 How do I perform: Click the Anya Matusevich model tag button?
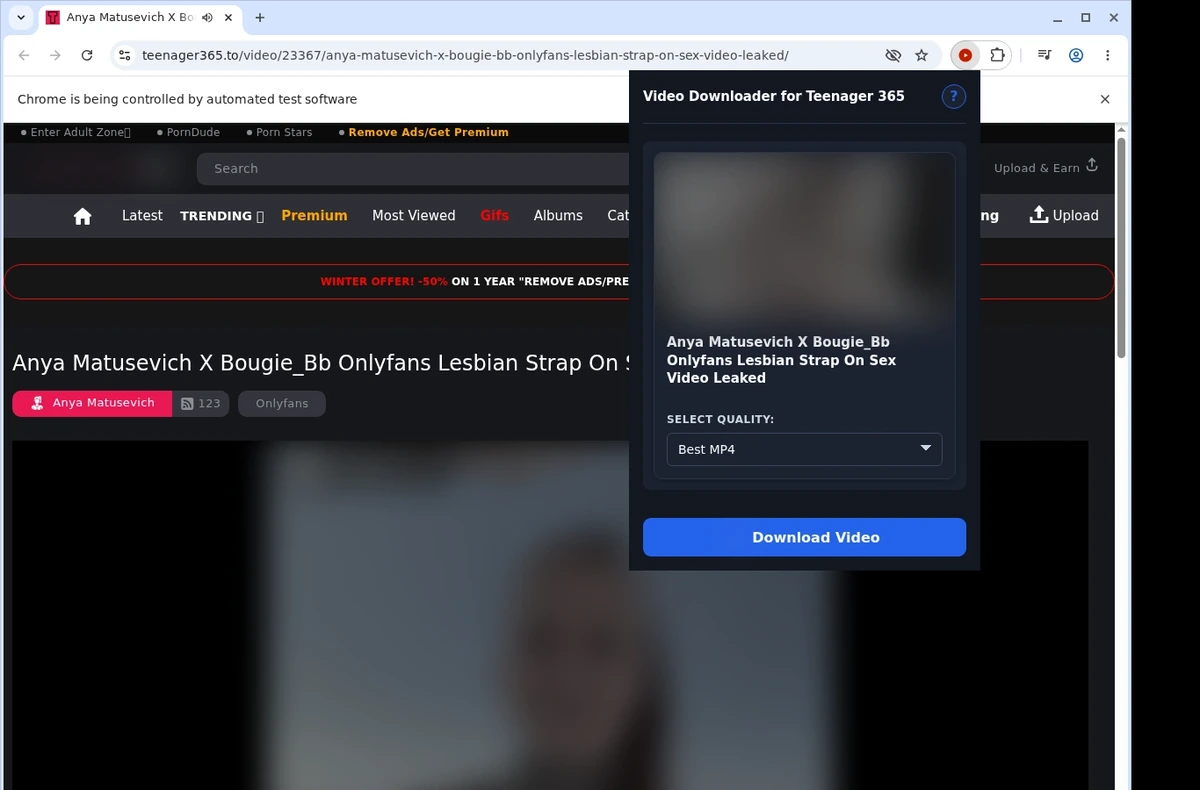[92, 403]
